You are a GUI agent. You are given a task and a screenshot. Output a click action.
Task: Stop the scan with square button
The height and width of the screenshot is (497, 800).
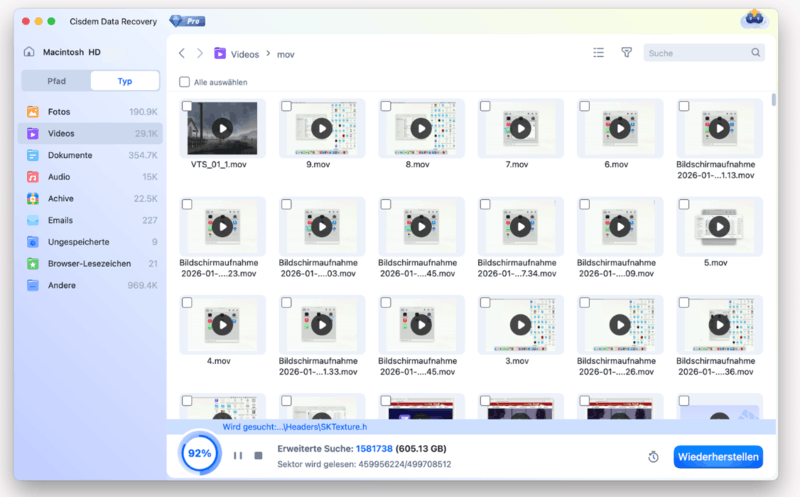[x=258, y=456]
